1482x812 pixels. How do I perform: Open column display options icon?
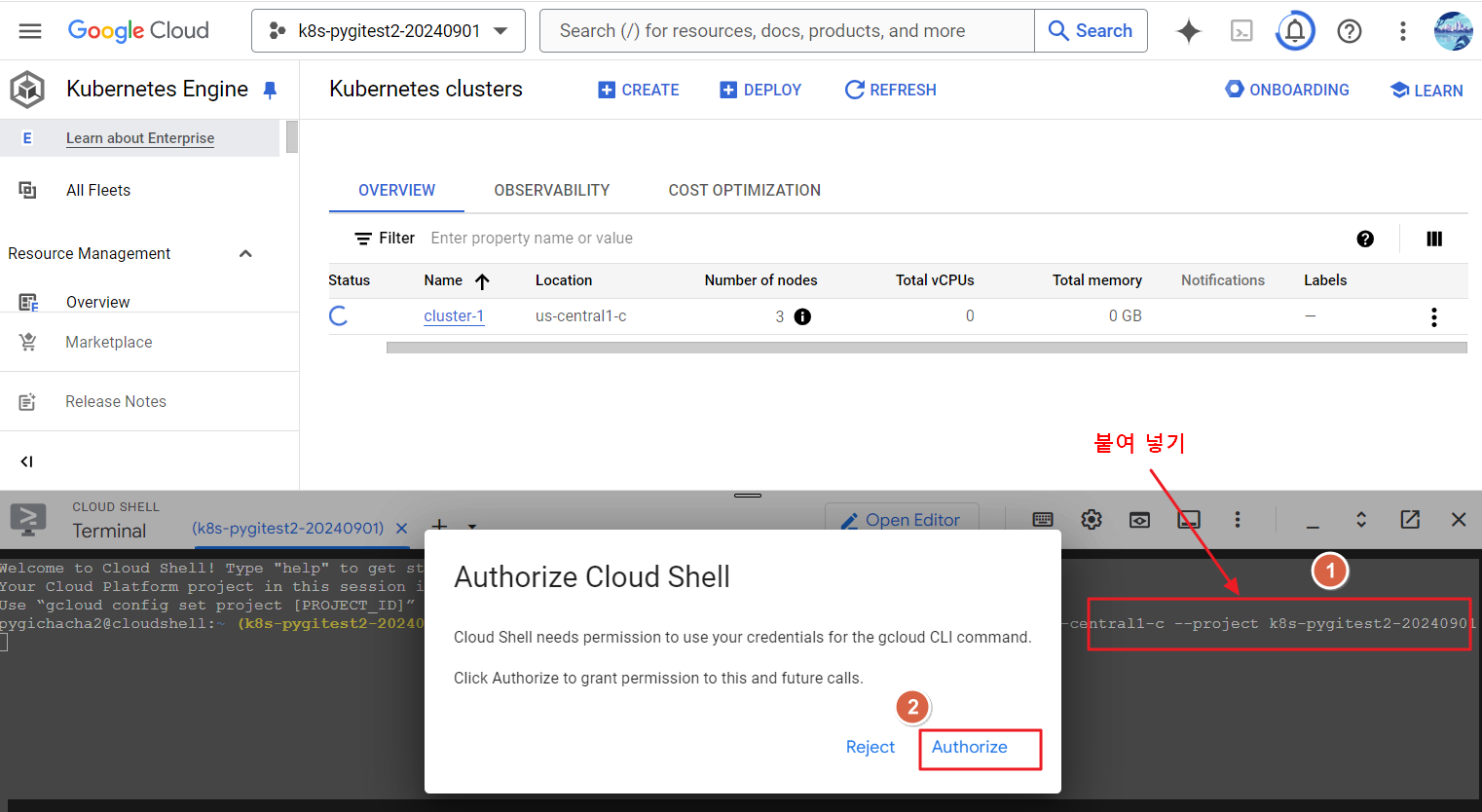(x=1434, y=239)
